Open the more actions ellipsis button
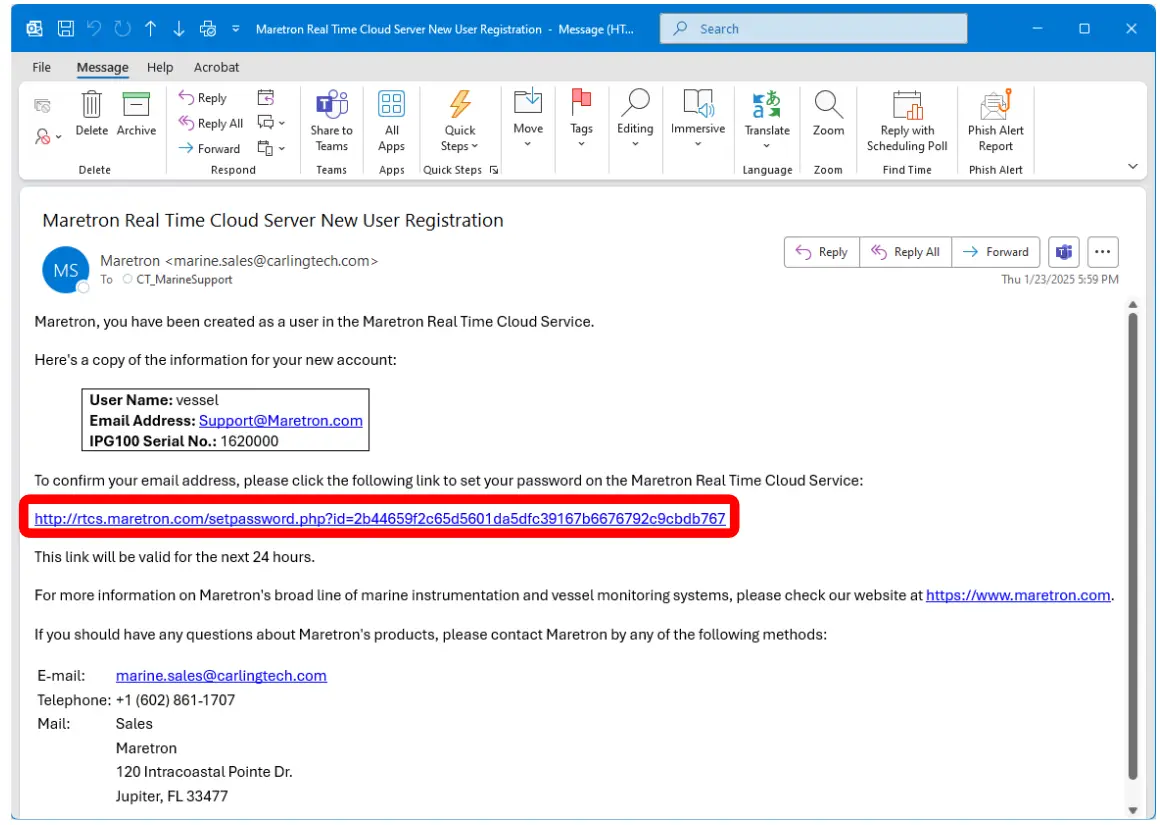1160x825 pixels. pos(1102,252)
